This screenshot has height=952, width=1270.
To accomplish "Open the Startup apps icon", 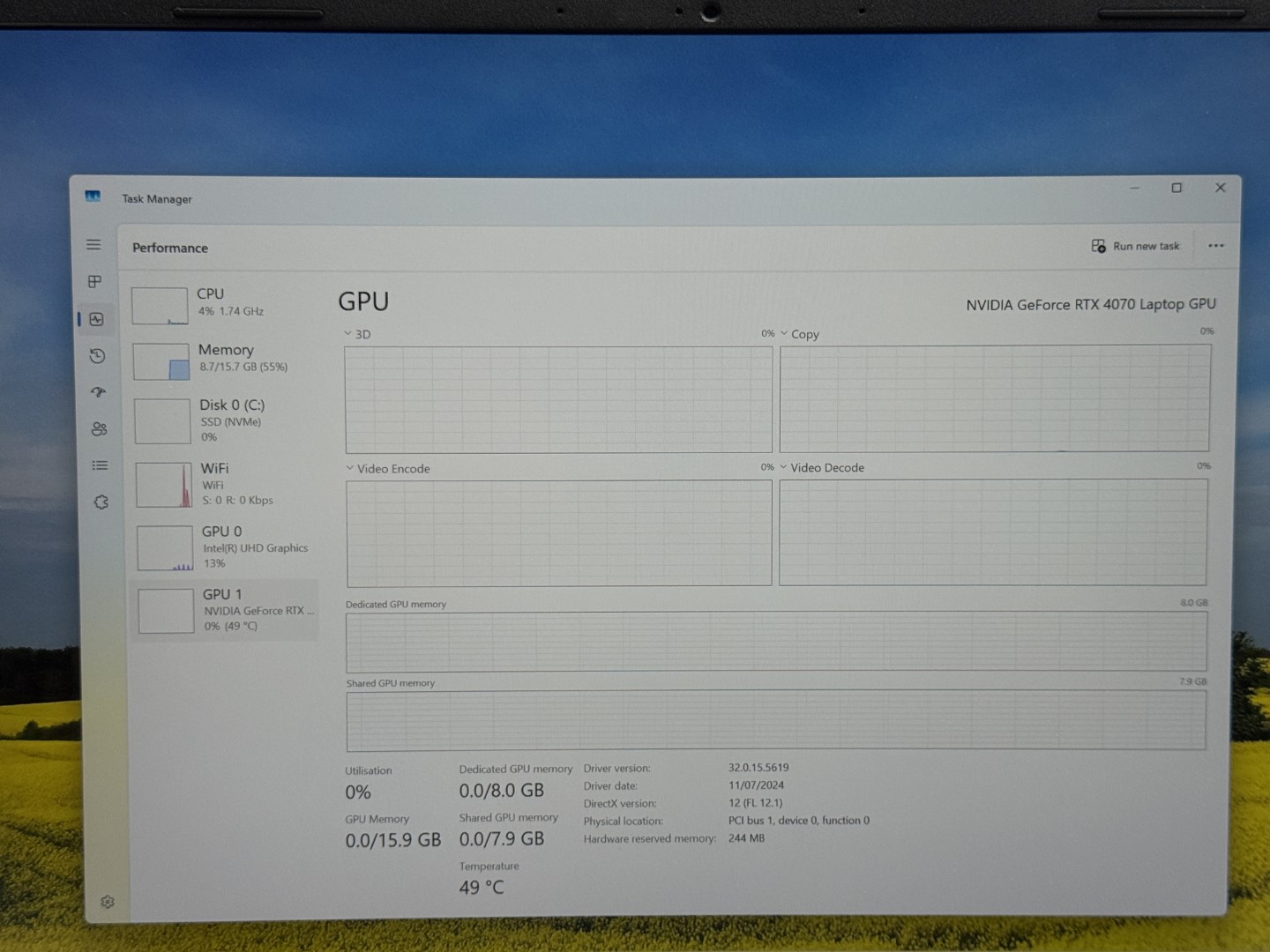I will (x=98, y=392).
